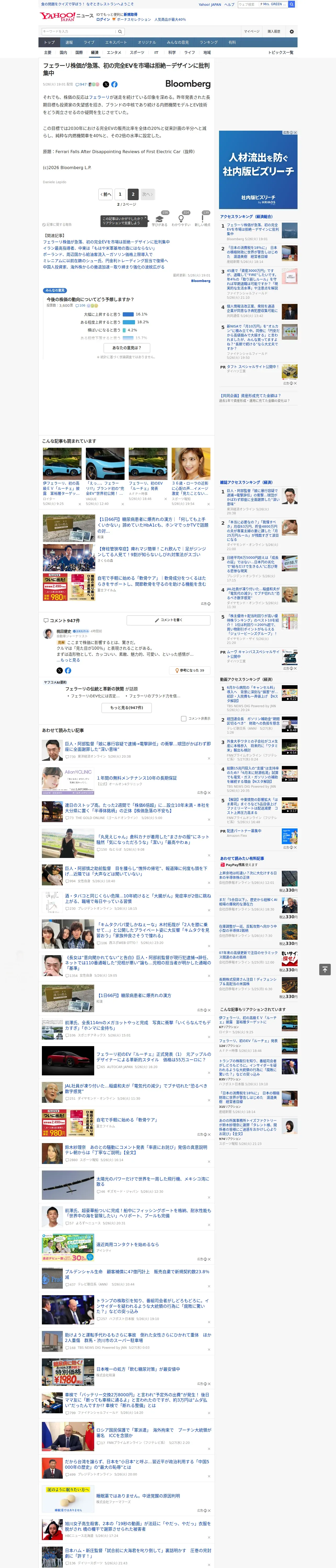Share article on X below the headline

tap(106, 85)
